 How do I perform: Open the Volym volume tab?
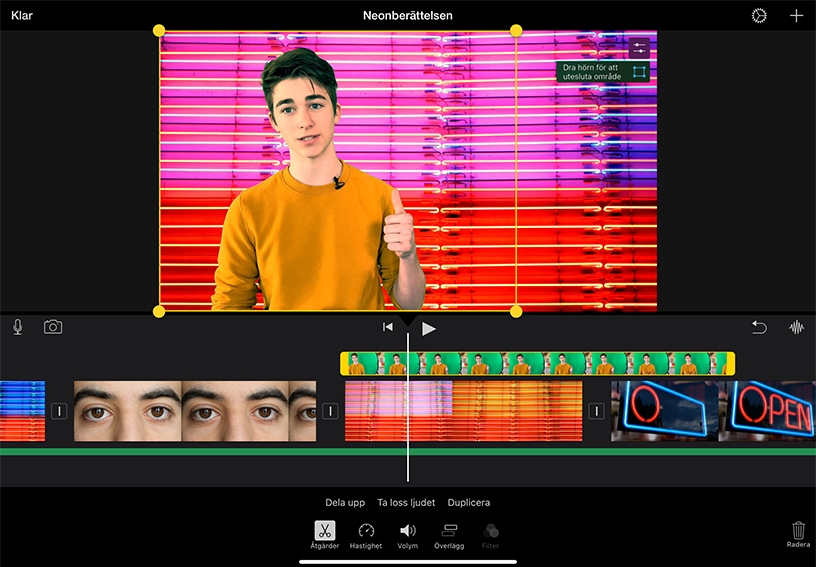click(407, 535)
